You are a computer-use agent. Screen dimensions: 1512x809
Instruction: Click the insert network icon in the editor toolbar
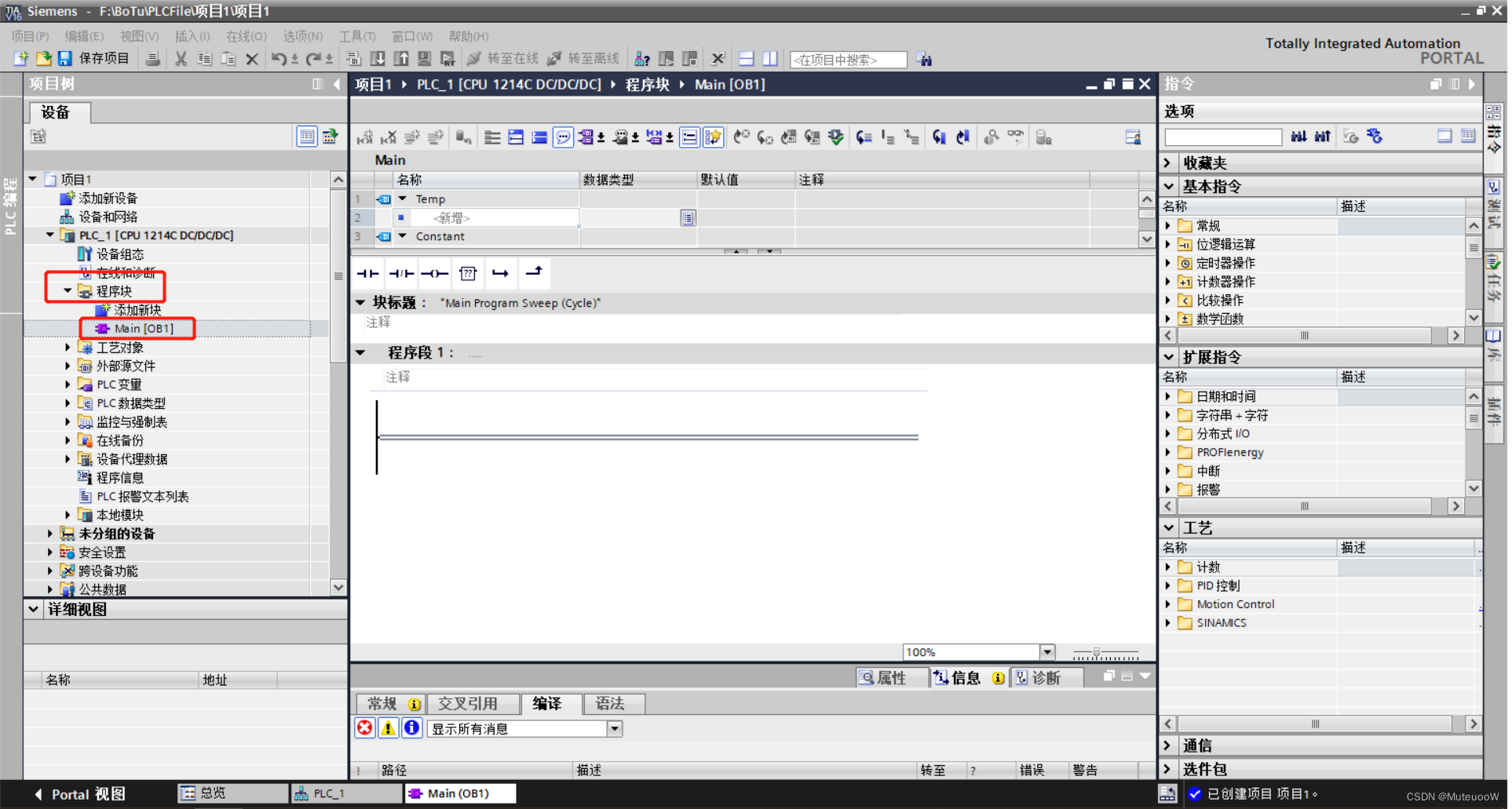click(365, 137)
